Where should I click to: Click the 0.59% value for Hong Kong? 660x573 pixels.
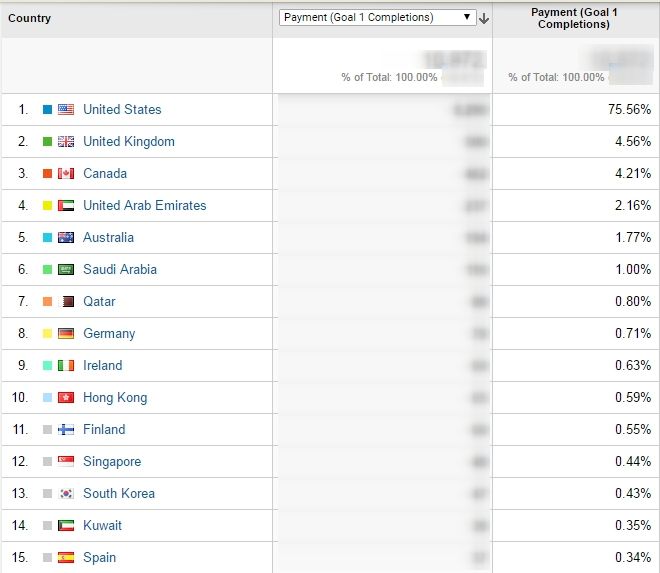tap(633, 397)
